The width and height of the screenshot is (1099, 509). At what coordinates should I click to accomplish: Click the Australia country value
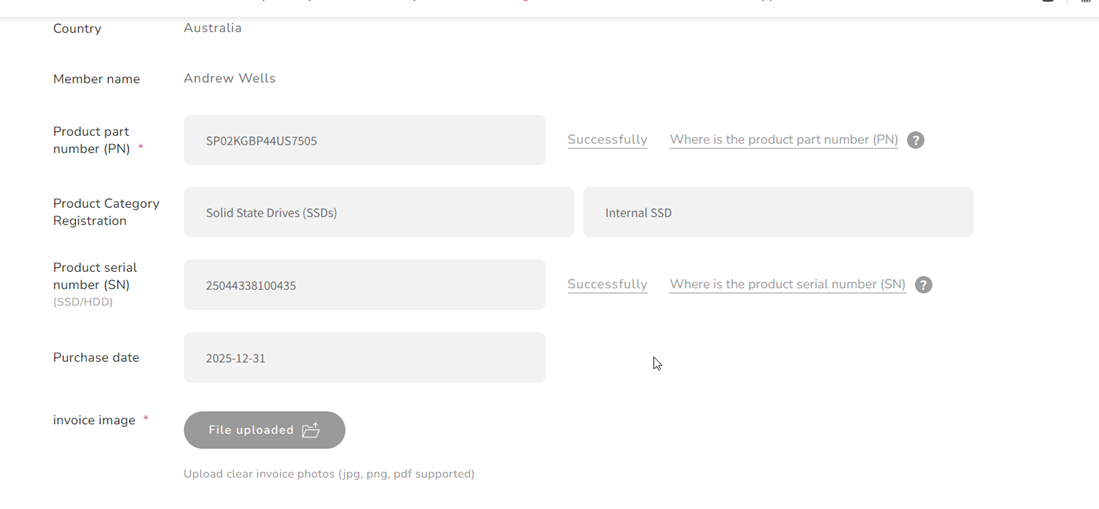[212, 28]
